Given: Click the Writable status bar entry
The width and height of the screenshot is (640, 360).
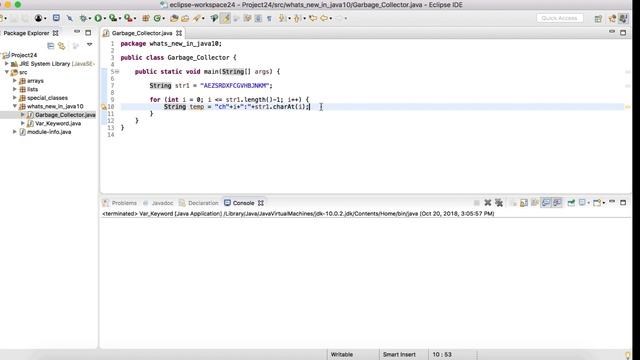Looking at the screenshot, I should (x=342, y=354).
